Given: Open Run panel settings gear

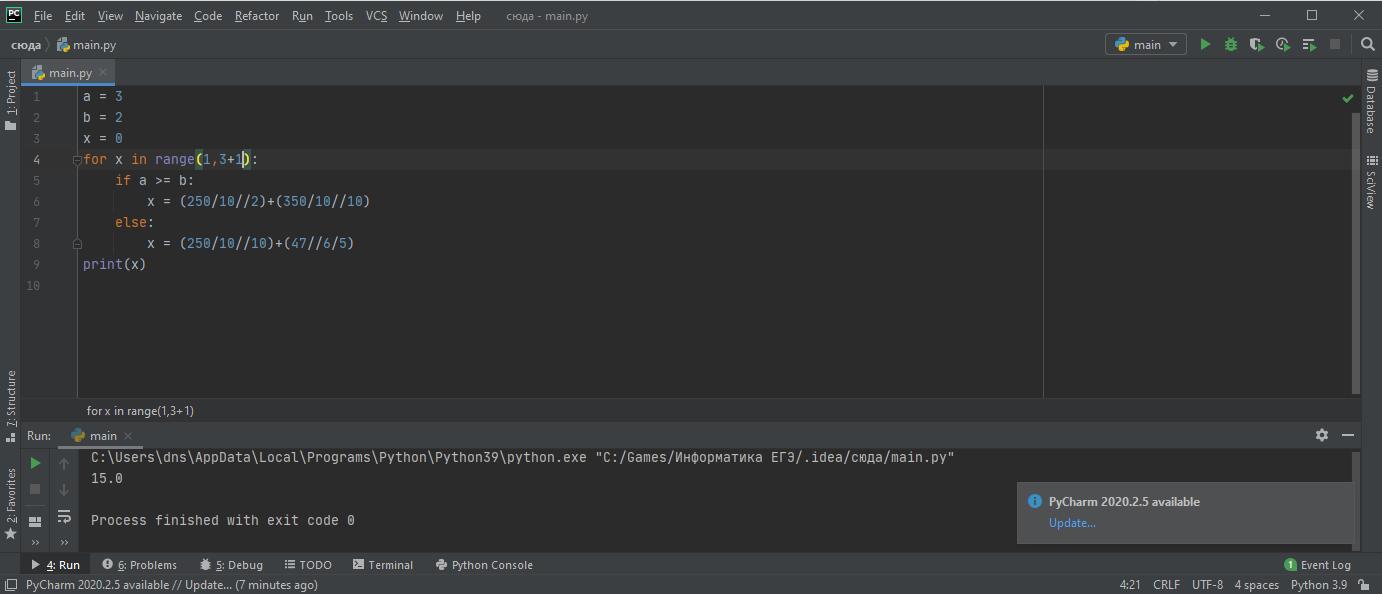Looking at the screenshot, I should (x=1322, y=435).
